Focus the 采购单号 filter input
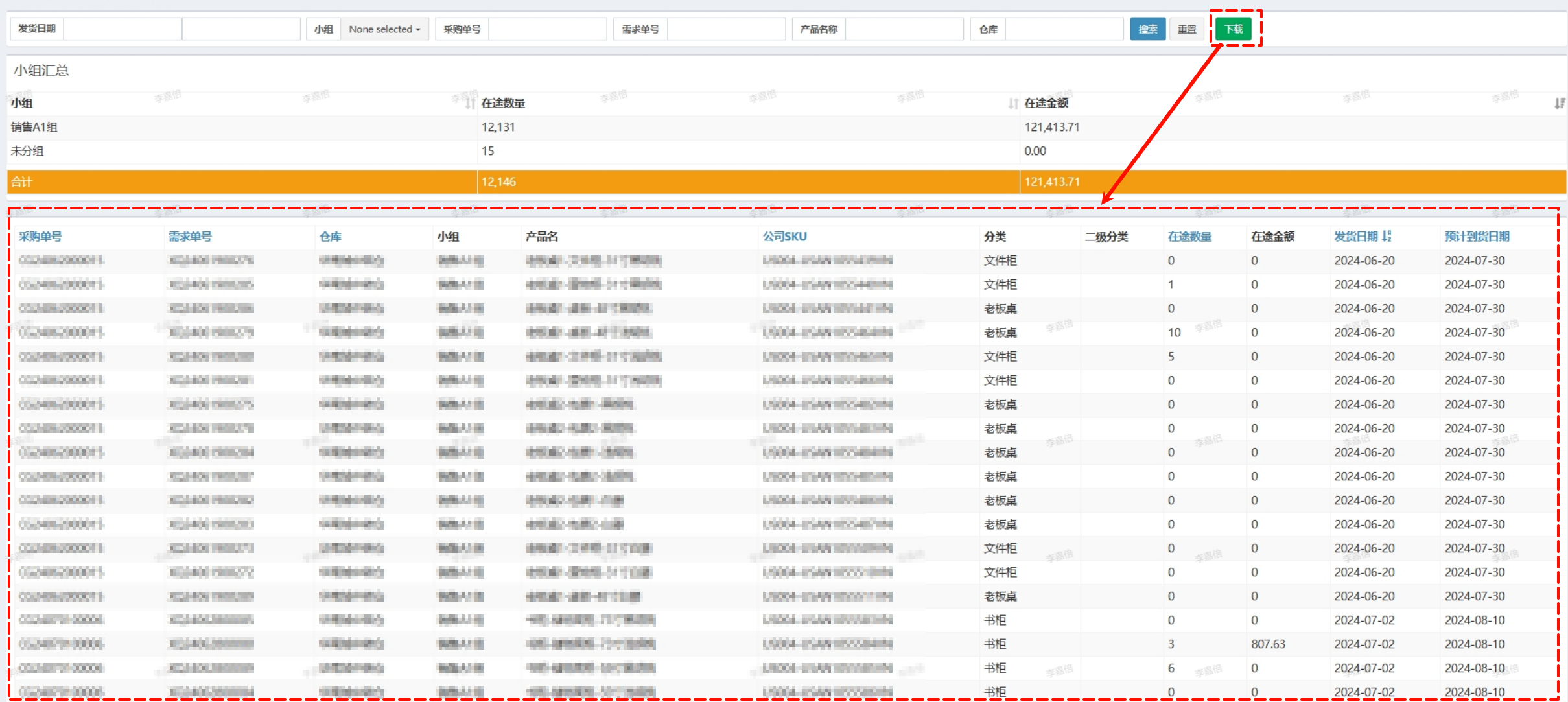This screenshot has width=1568, height=702. (548, 29)
